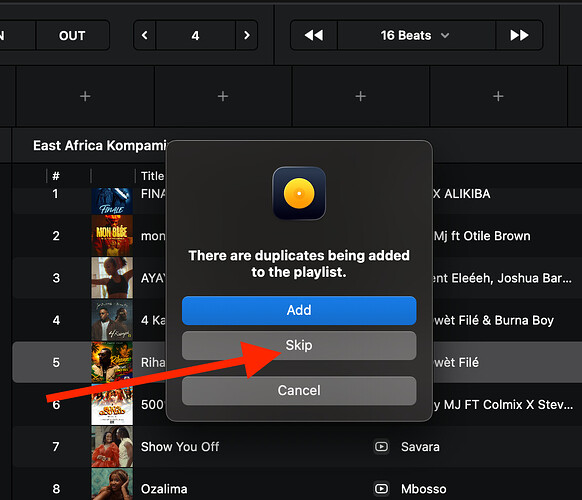Open the 16 Beats dropdown
Image resolution: width=582 pixels, height=500 pixels.
click(x=416, y=35)
